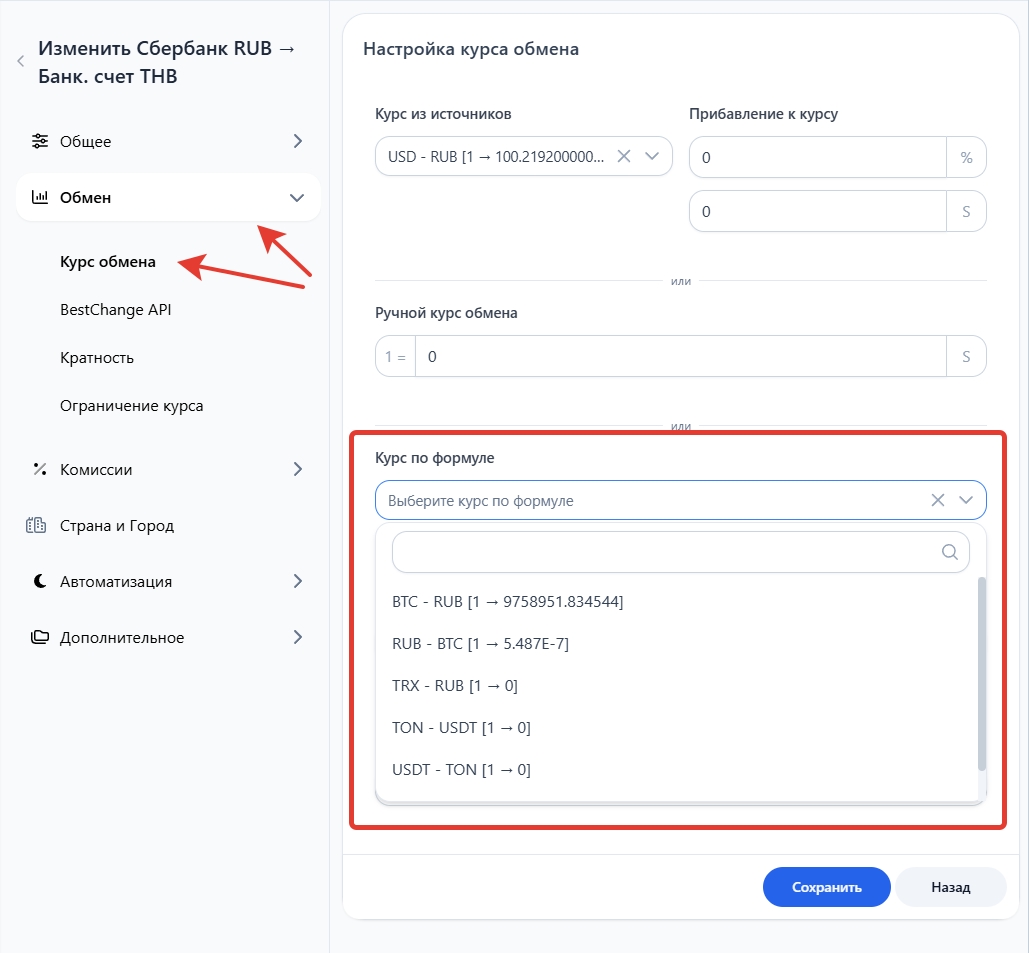The width and height of the screenshot is (1029, 953).
Task: Close the formula rate dropdown arrow
Action: (966, 500)
